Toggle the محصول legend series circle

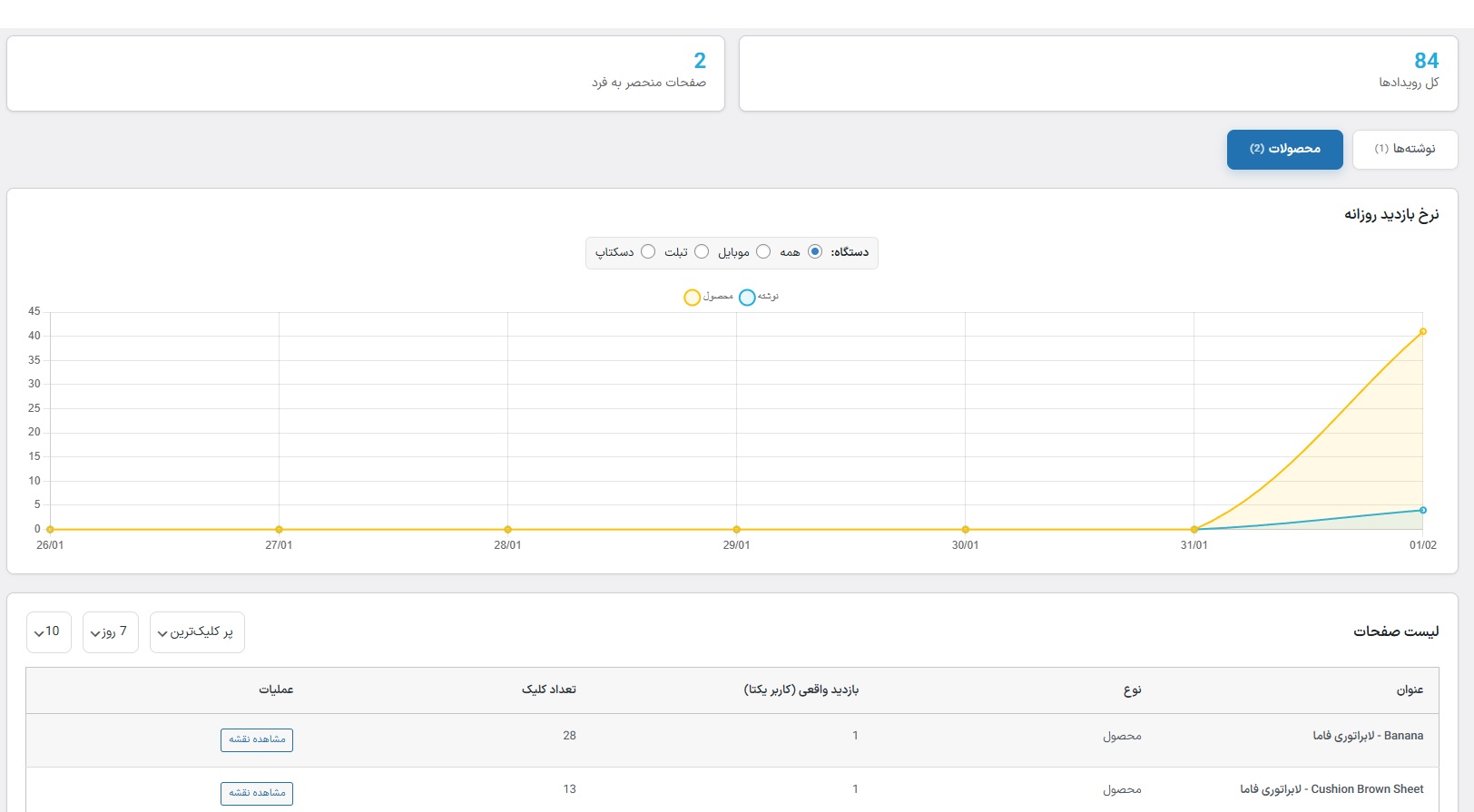pos(692,298)
